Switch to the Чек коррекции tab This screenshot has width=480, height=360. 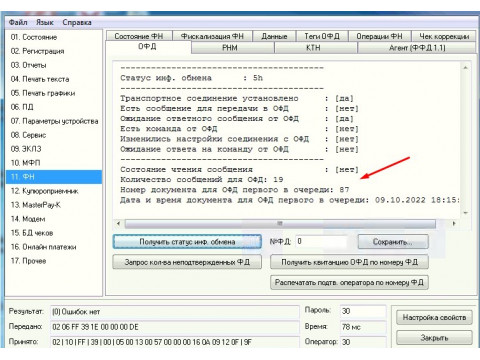pyautogui.click(x=444, y=36)
